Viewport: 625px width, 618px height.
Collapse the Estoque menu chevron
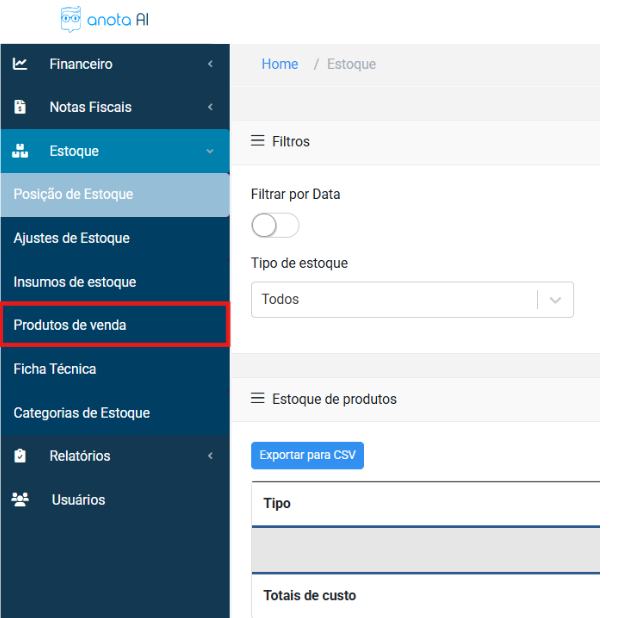[210, 151]
